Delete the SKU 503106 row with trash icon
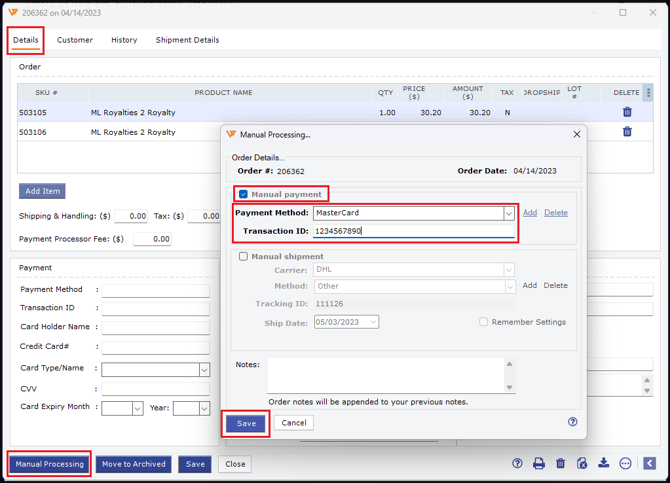The width and height of the screenshot is (670, 483). 627,131
